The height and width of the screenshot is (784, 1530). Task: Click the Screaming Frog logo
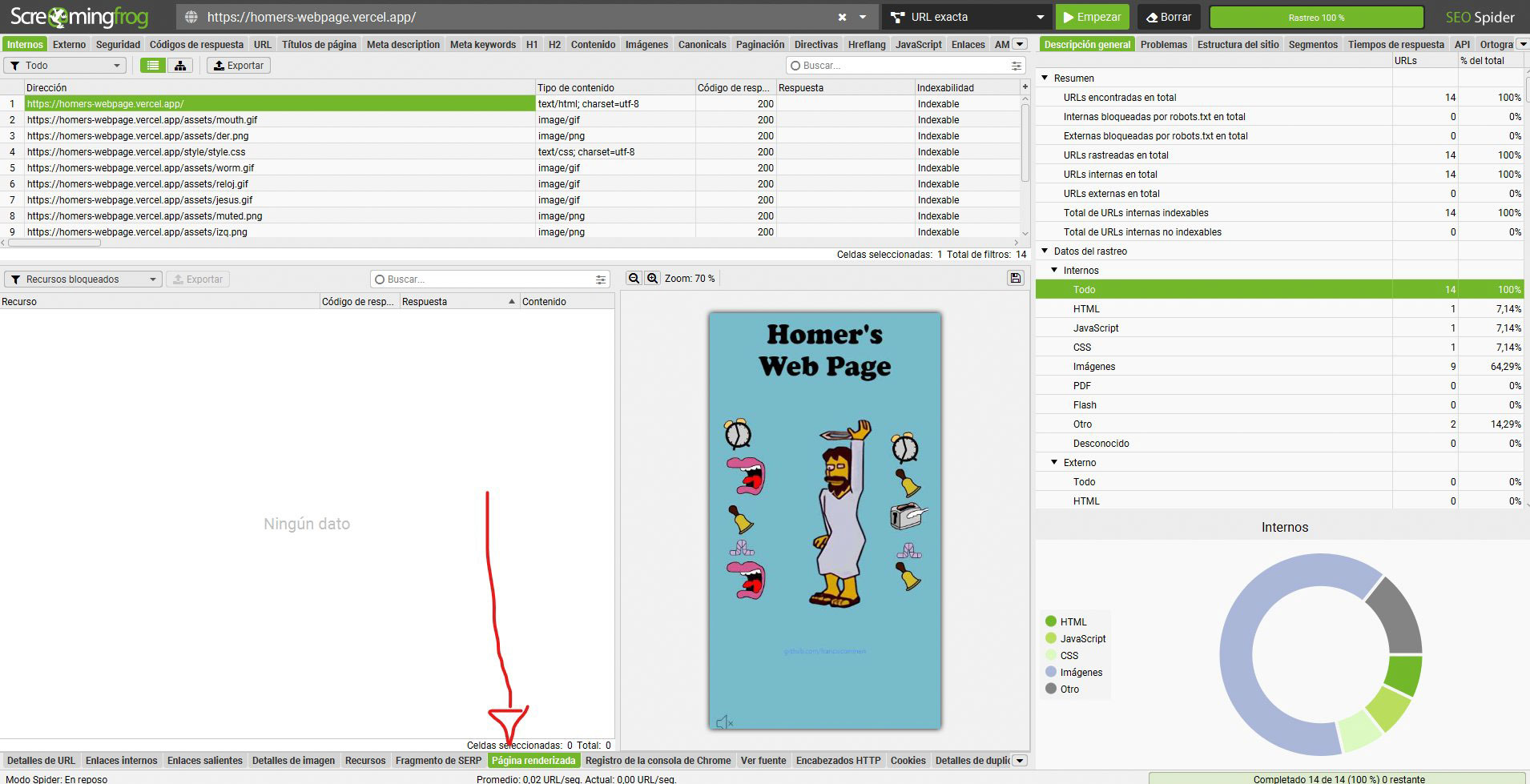pyautogui.click(x=79, y=17)
